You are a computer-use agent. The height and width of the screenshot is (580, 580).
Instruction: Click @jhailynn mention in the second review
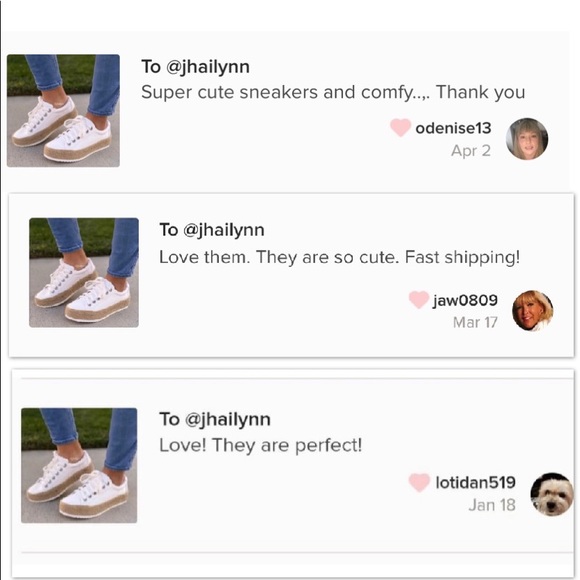[x=224, y=230]
